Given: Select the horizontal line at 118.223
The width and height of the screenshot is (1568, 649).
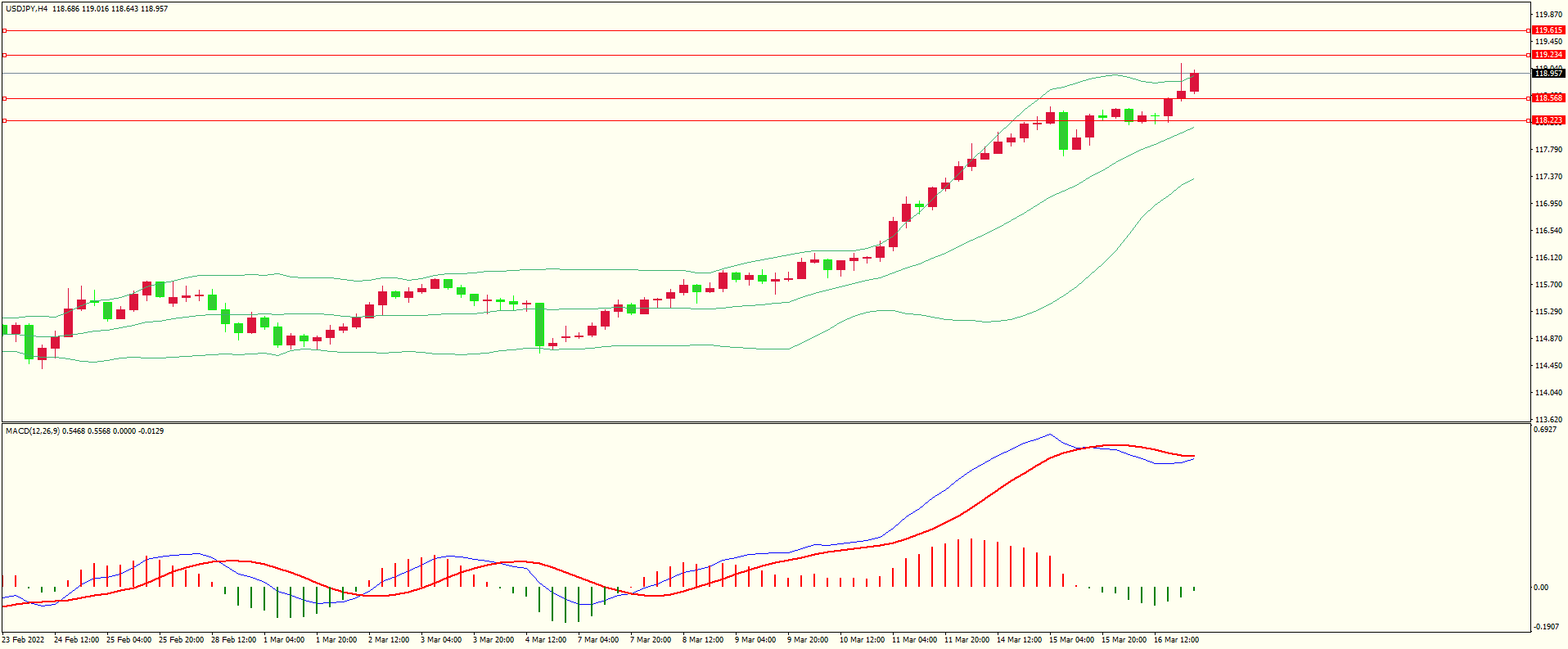Looking at the screenshot, I should coord(765,120).
